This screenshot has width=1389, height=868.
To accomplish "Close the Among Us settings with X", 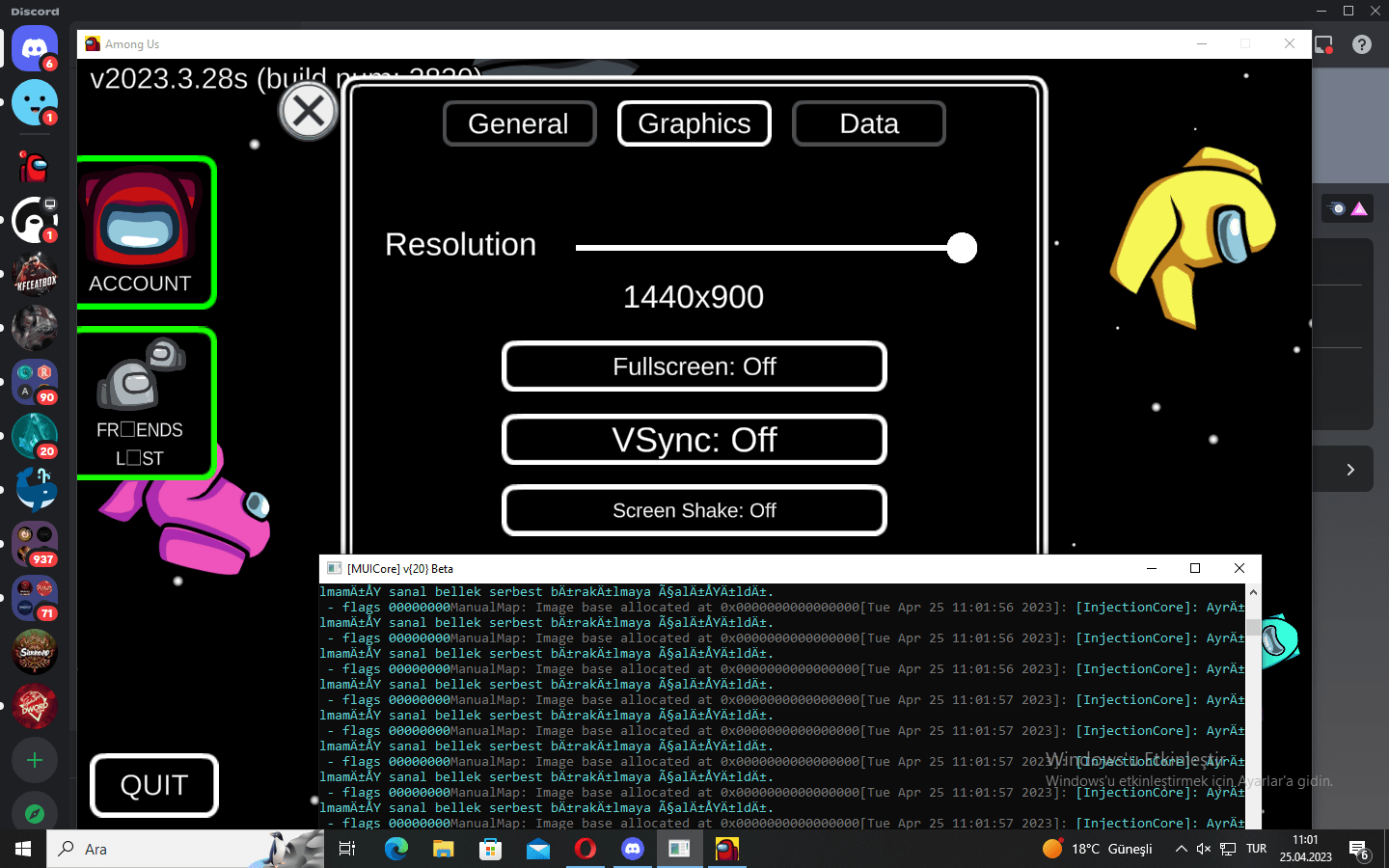I will click(x=309, y=112).
